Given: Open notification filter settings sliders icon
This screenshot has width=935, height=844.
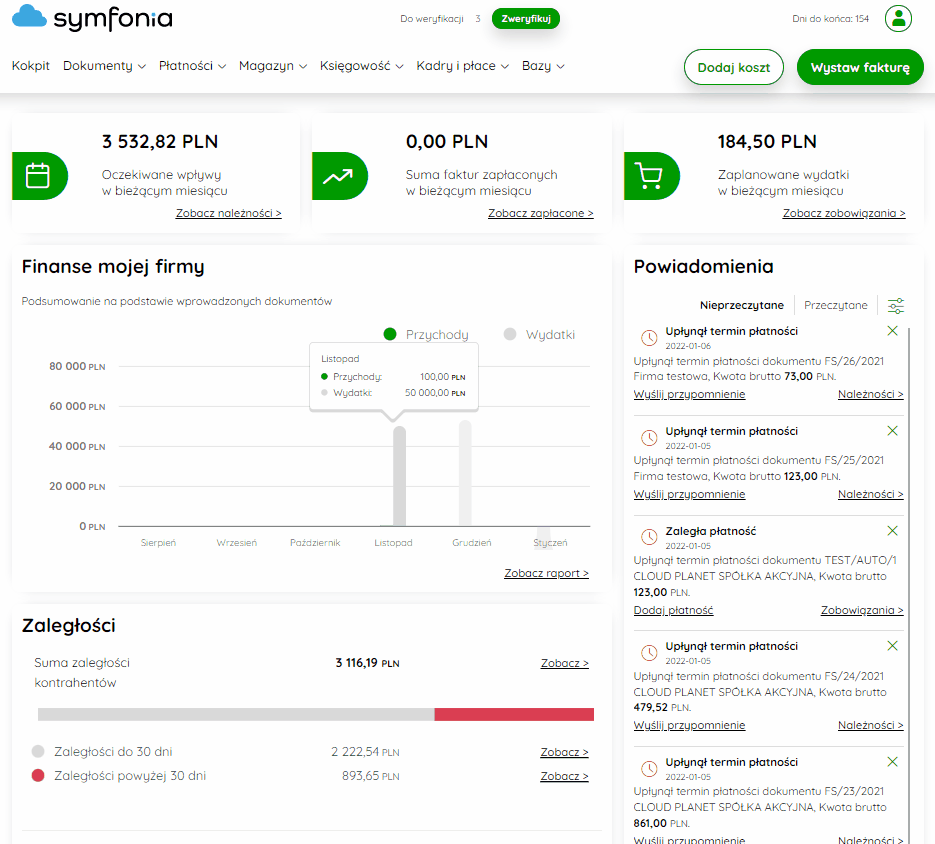Looking at the screenshot, I should point(896,305).
